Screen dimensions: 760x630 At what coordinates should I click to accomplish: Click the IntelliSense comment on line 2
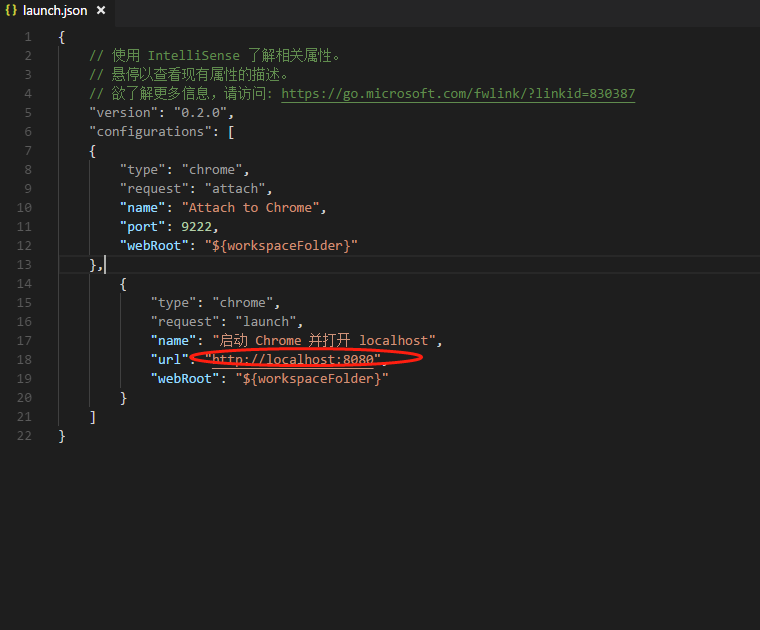coord(214,56)
